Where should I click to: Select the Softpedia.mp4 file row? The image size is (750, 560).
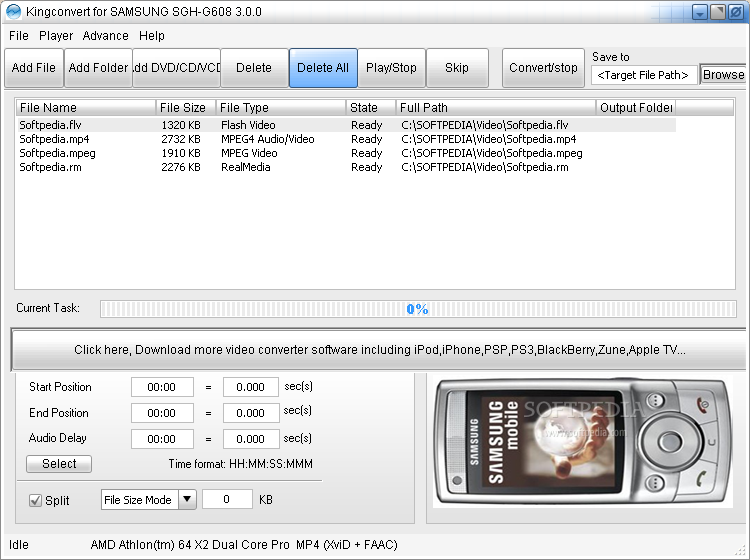(346, 139)
